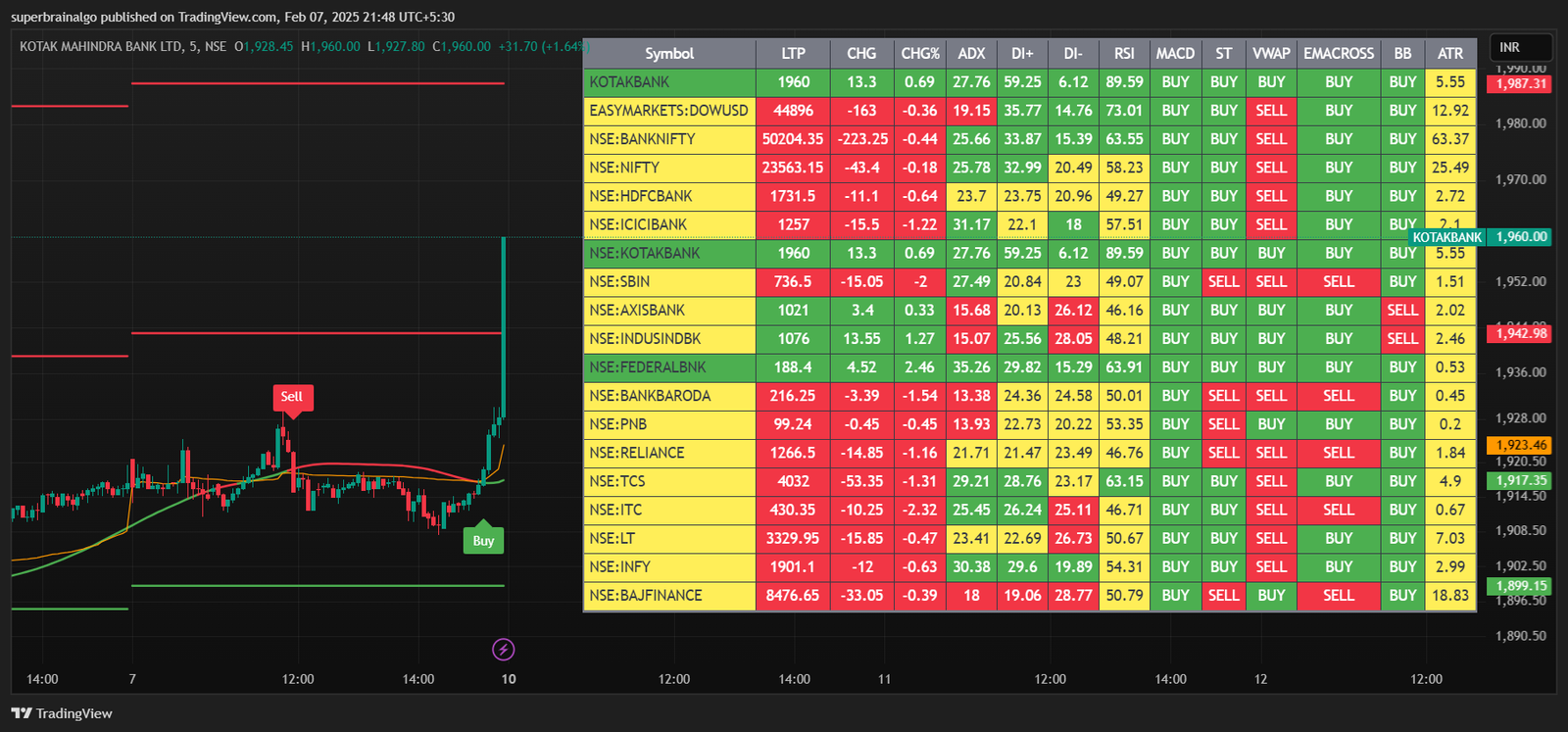Click the BAJFINANCE ST SELL cell

coord(1223,595)
